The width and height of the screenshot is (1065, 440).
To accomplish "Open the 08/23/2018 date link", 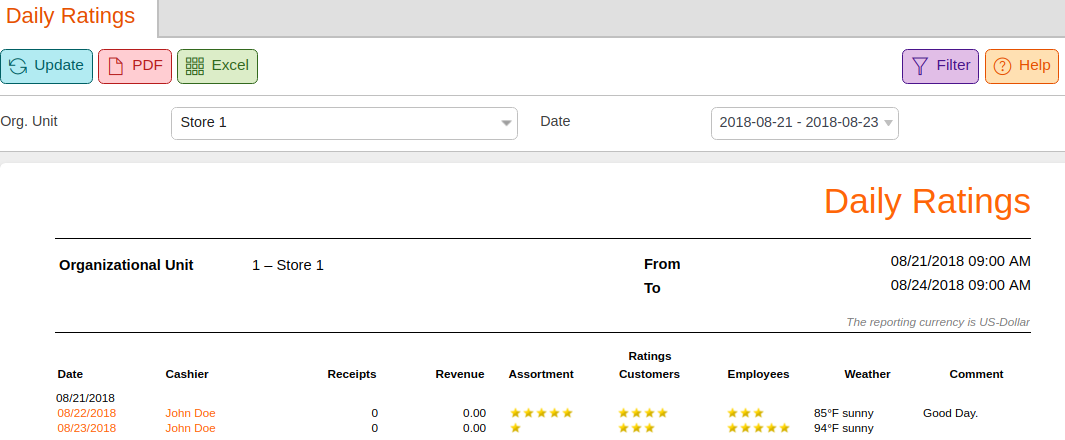I will 86,428.
